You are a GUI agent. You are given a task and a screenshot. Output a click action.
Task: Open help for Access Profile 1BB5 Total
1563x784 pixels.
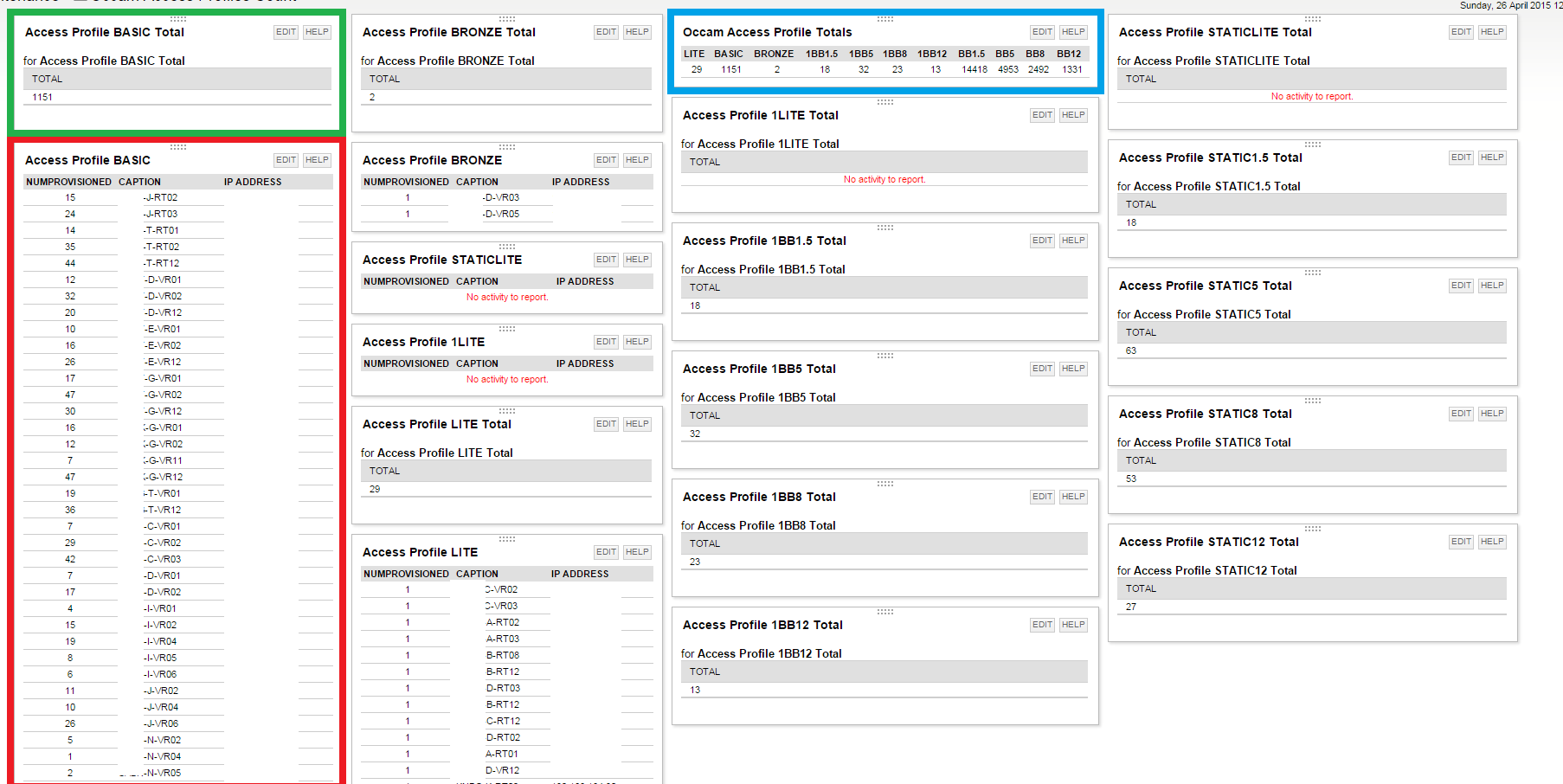[x=1073, y=369]
